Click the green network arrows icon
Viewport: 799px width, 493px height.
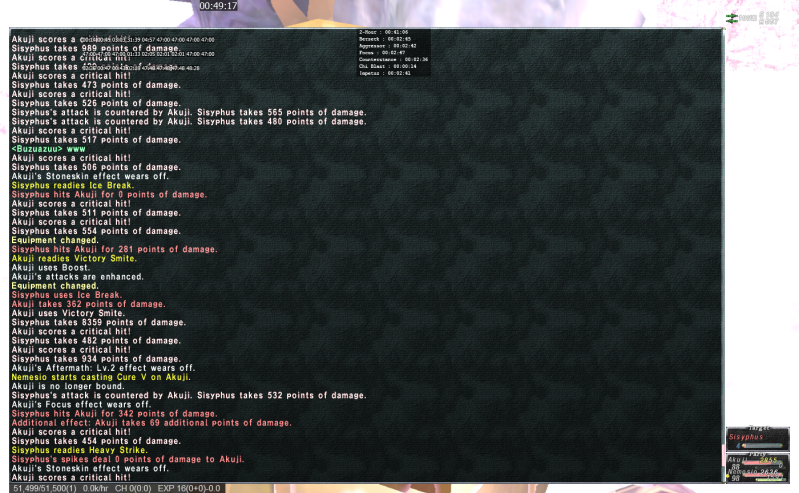pos(732,18)
